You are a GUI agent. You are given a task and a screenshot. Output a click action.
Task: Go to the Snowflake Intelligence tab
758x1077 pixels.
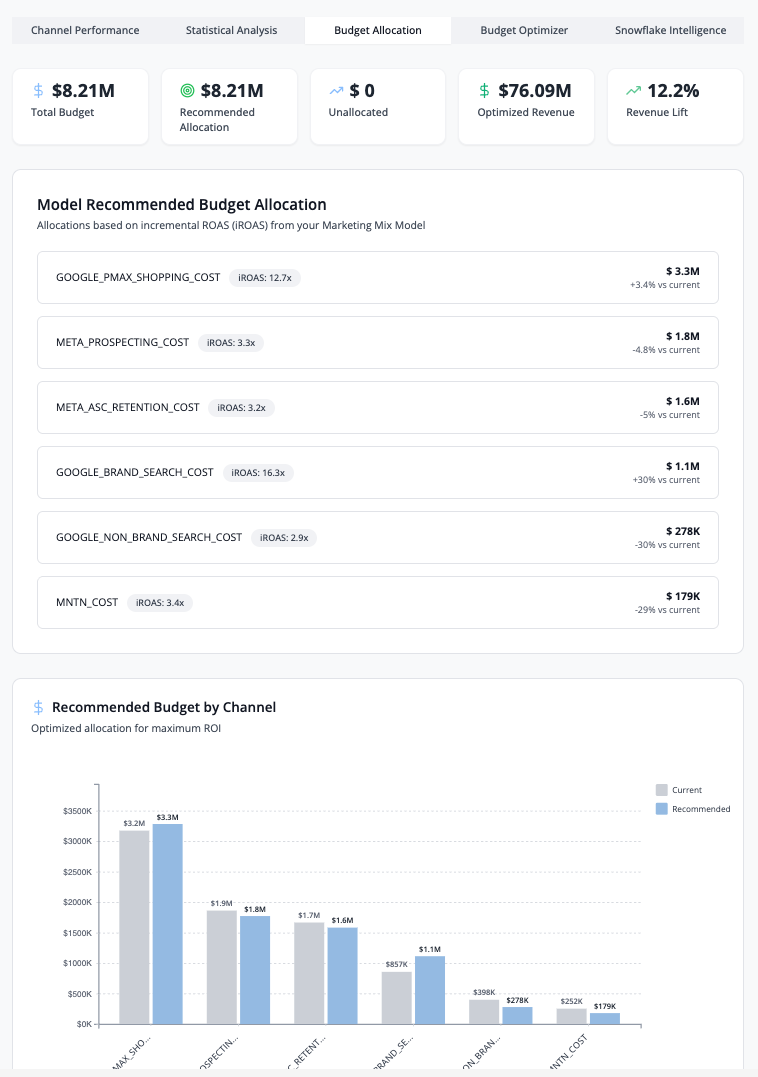(671, 30)
